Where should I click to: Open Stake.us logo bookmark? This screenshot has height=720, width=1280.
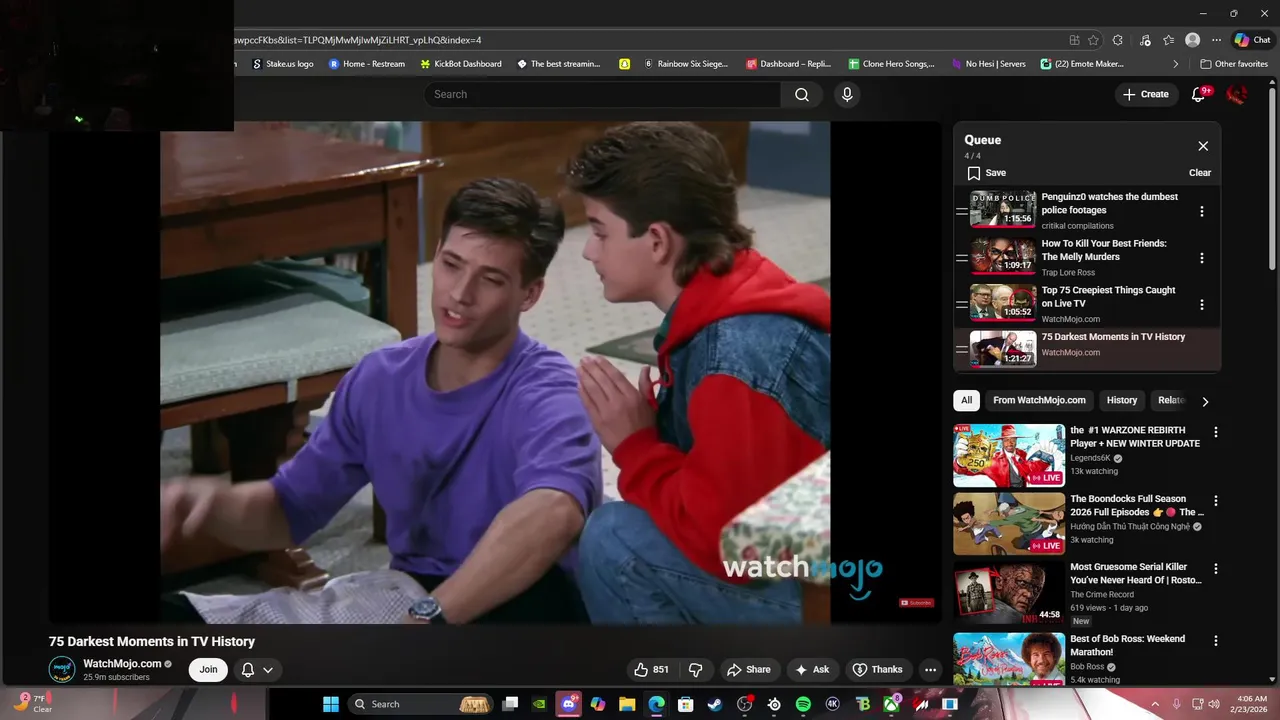coord(283,64)
